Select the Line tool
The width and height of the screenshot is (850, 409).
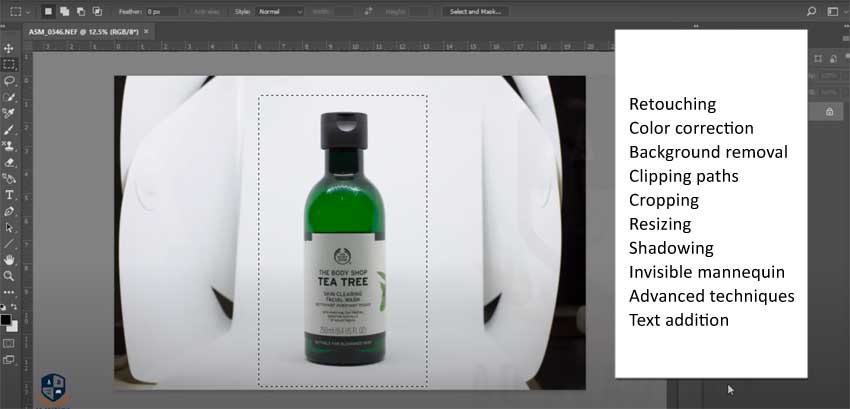(9, 244)
